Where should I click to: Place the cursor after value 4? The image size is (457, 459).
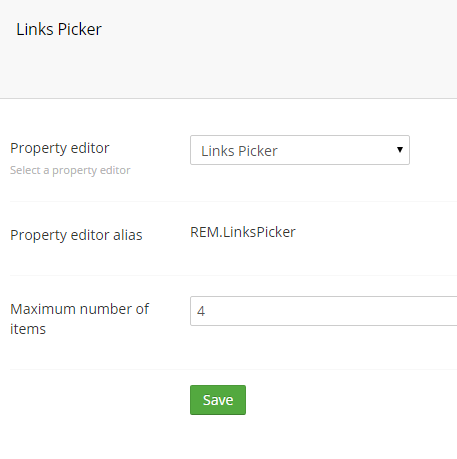[x=206, y=311]
